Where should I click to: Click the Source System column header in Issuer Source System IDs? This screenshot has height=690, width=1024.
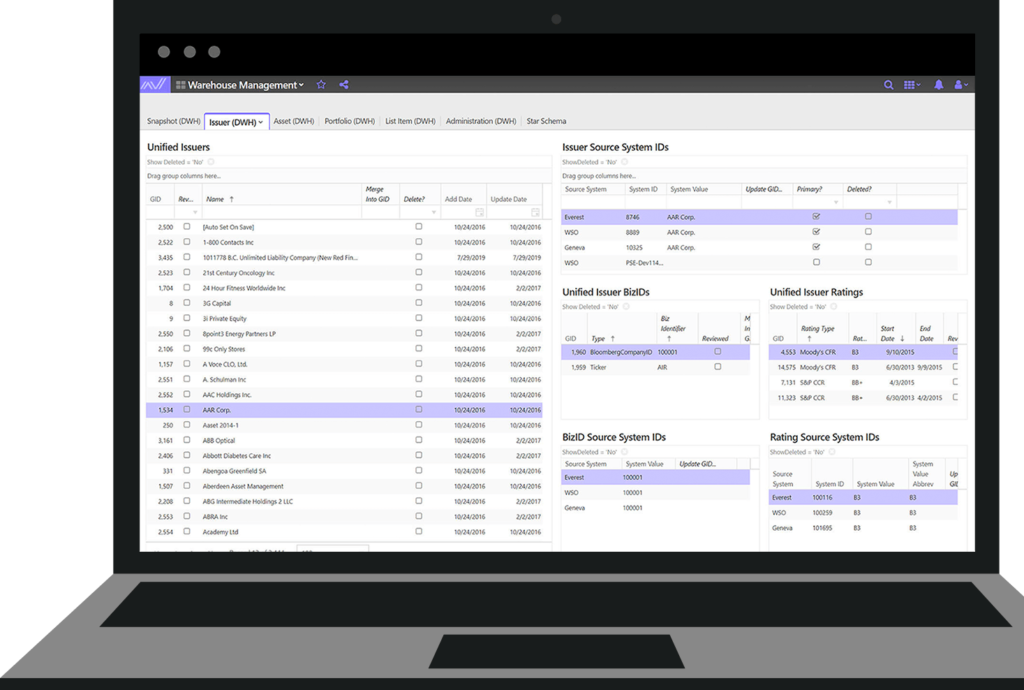[586, 189]
